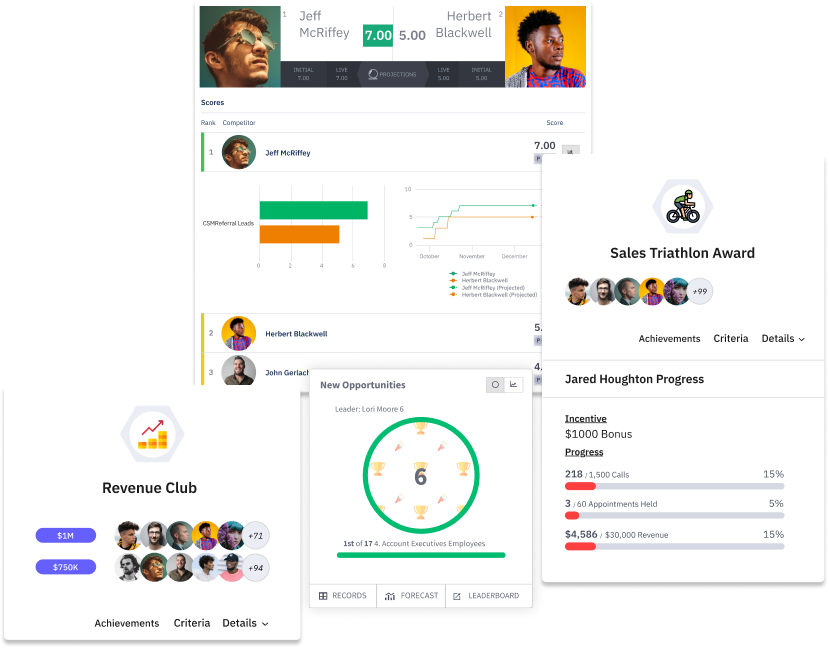Open the Leaderboard external link
Image resolution: width=829 pixels, height=648 pixels.
[489, 596]
